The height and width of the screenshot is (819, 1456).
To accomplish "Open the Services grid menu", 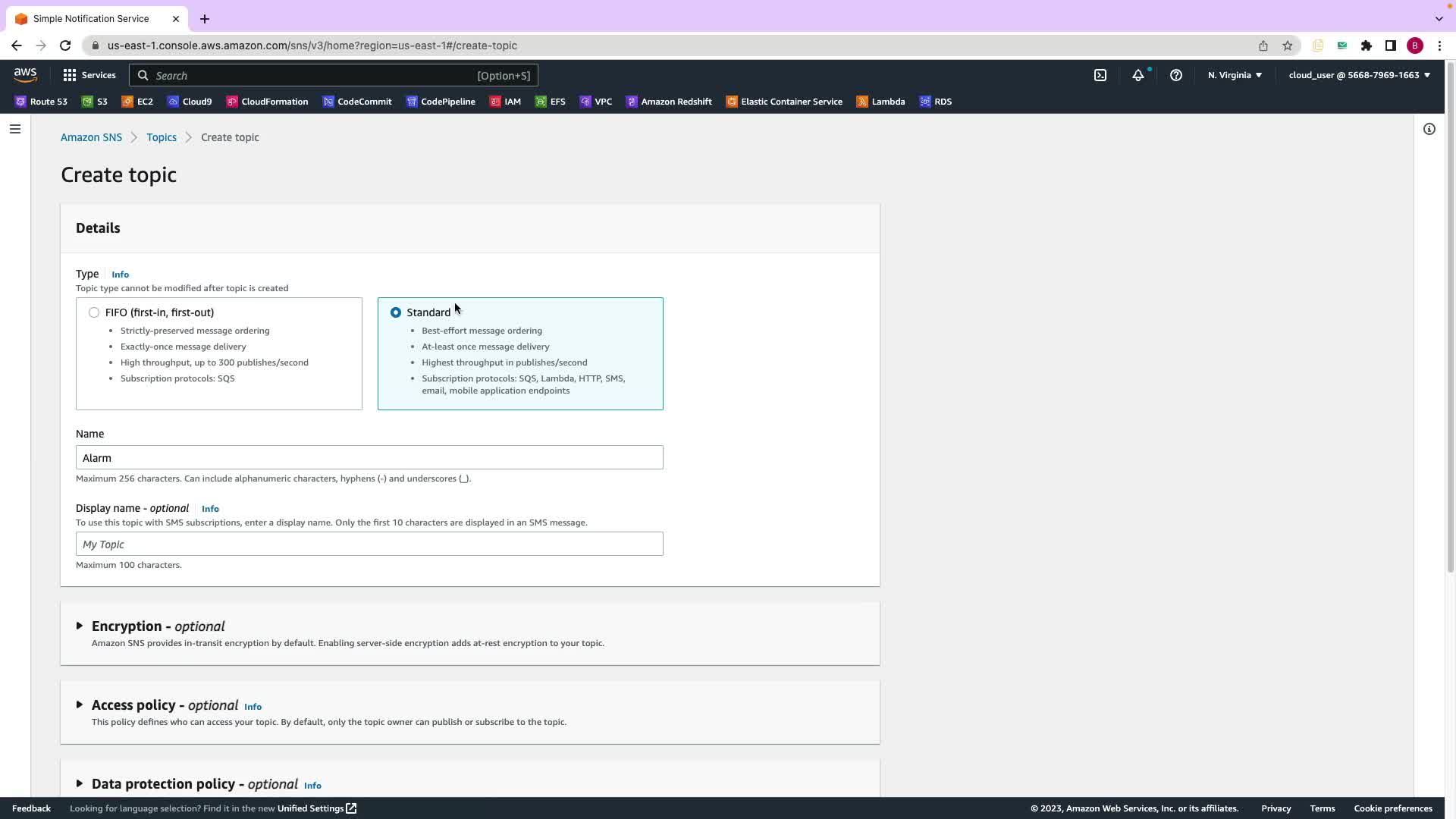I will point(89,75).
